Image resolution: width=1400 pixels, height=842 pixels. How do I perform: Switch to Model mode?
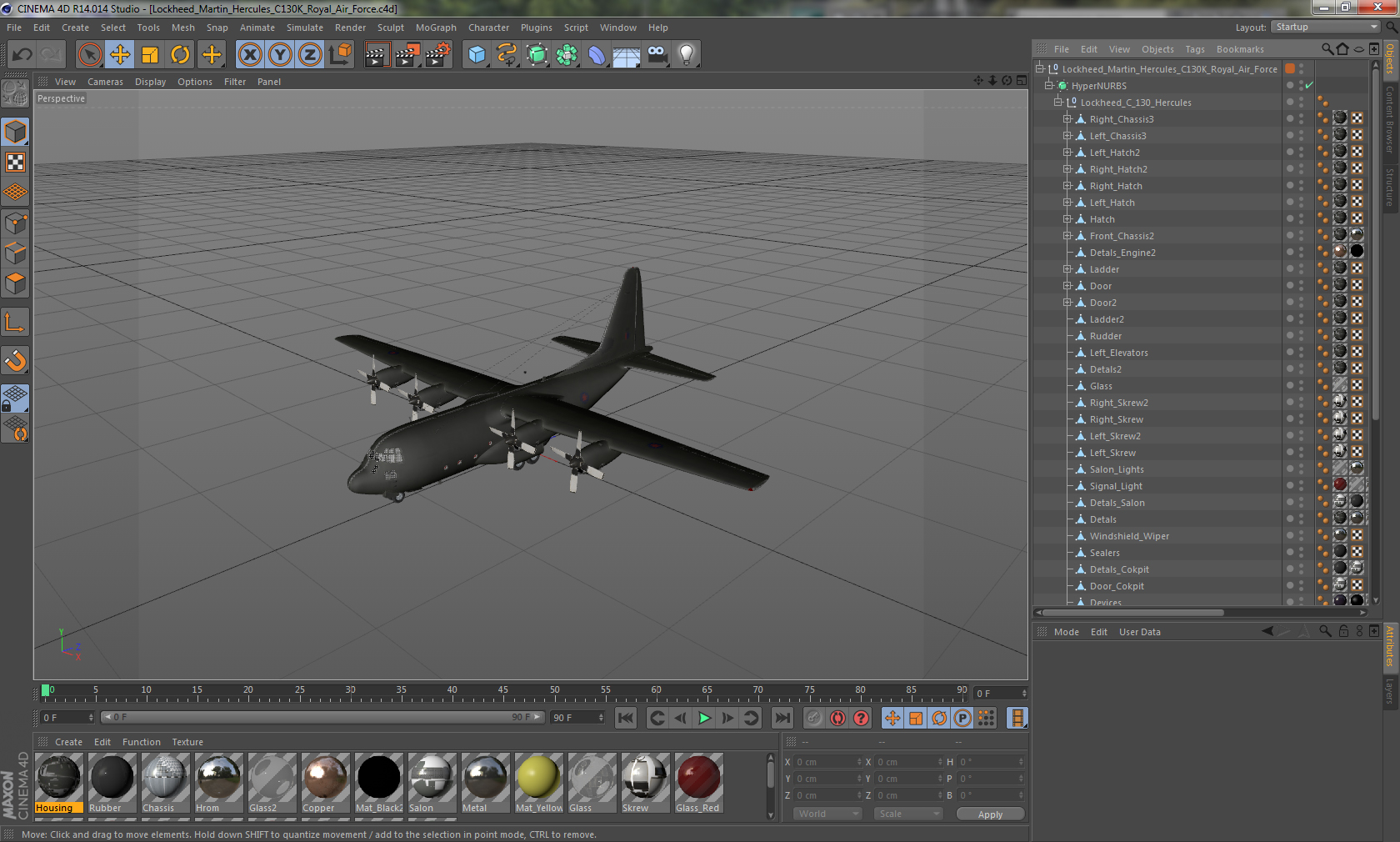pos(15,132)
